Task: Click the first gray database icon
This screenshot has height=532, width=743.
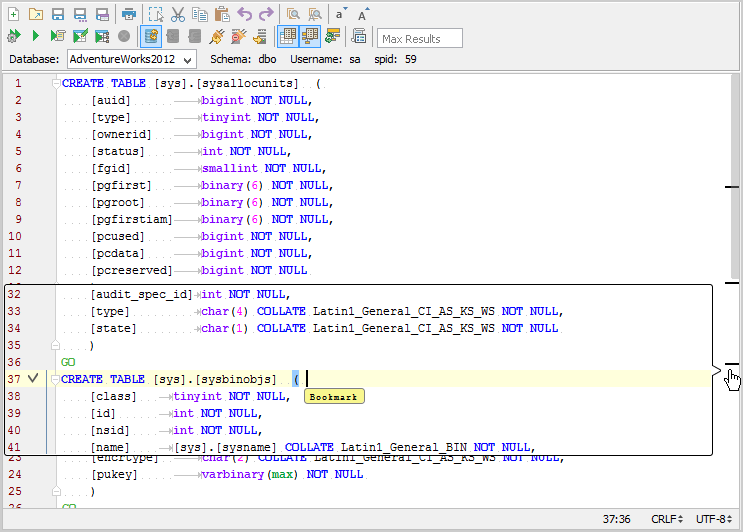Action: pyautogui.click(x=173, y=36)
